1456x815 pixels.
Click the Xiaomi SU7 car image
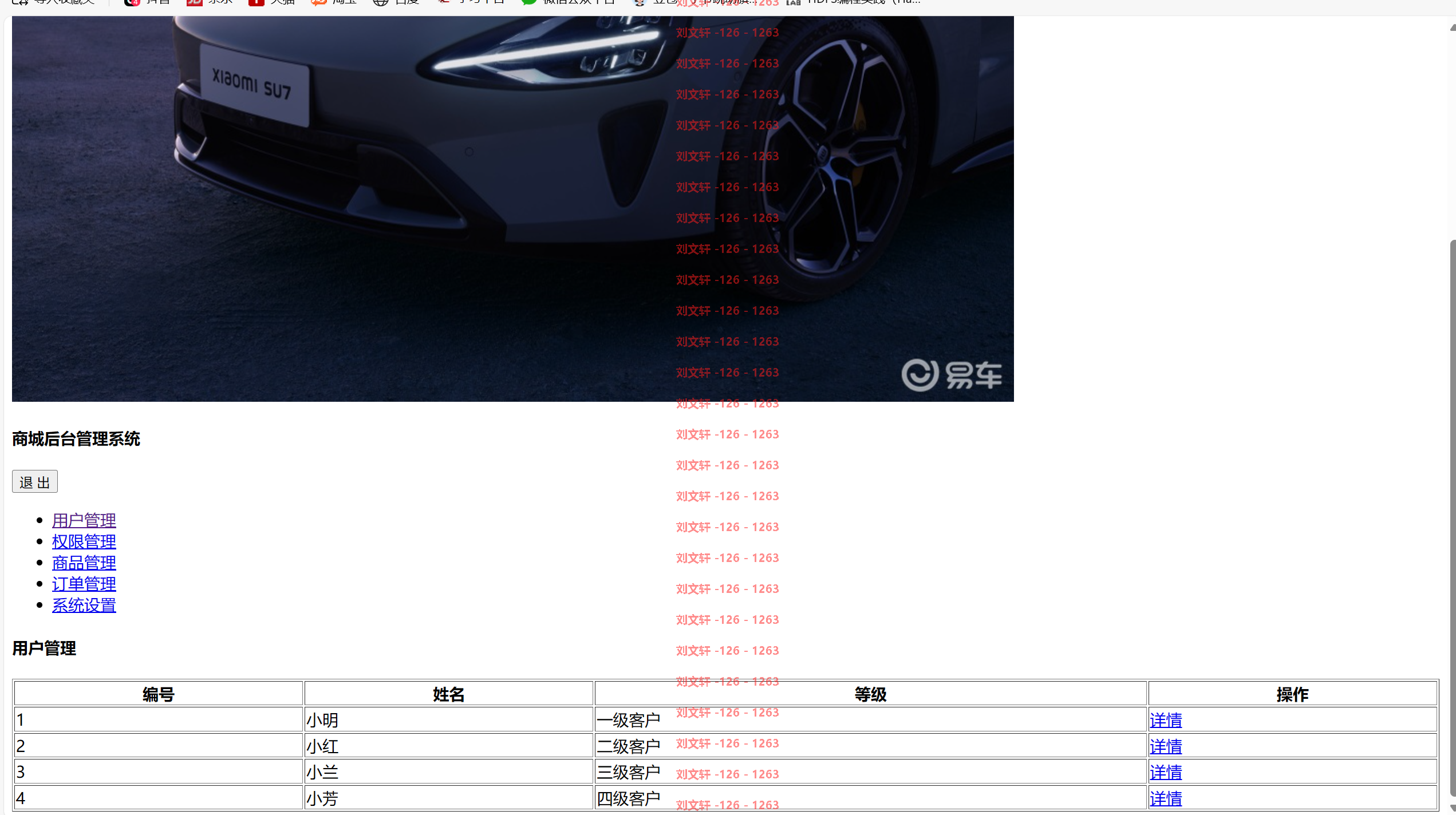coord(512,209)
